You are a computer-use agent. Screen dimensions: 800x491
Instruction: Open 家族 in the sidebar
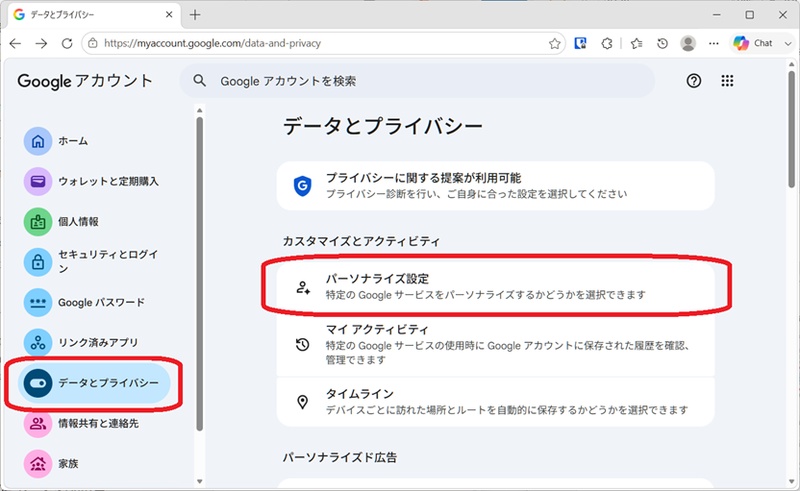[94, 463]
